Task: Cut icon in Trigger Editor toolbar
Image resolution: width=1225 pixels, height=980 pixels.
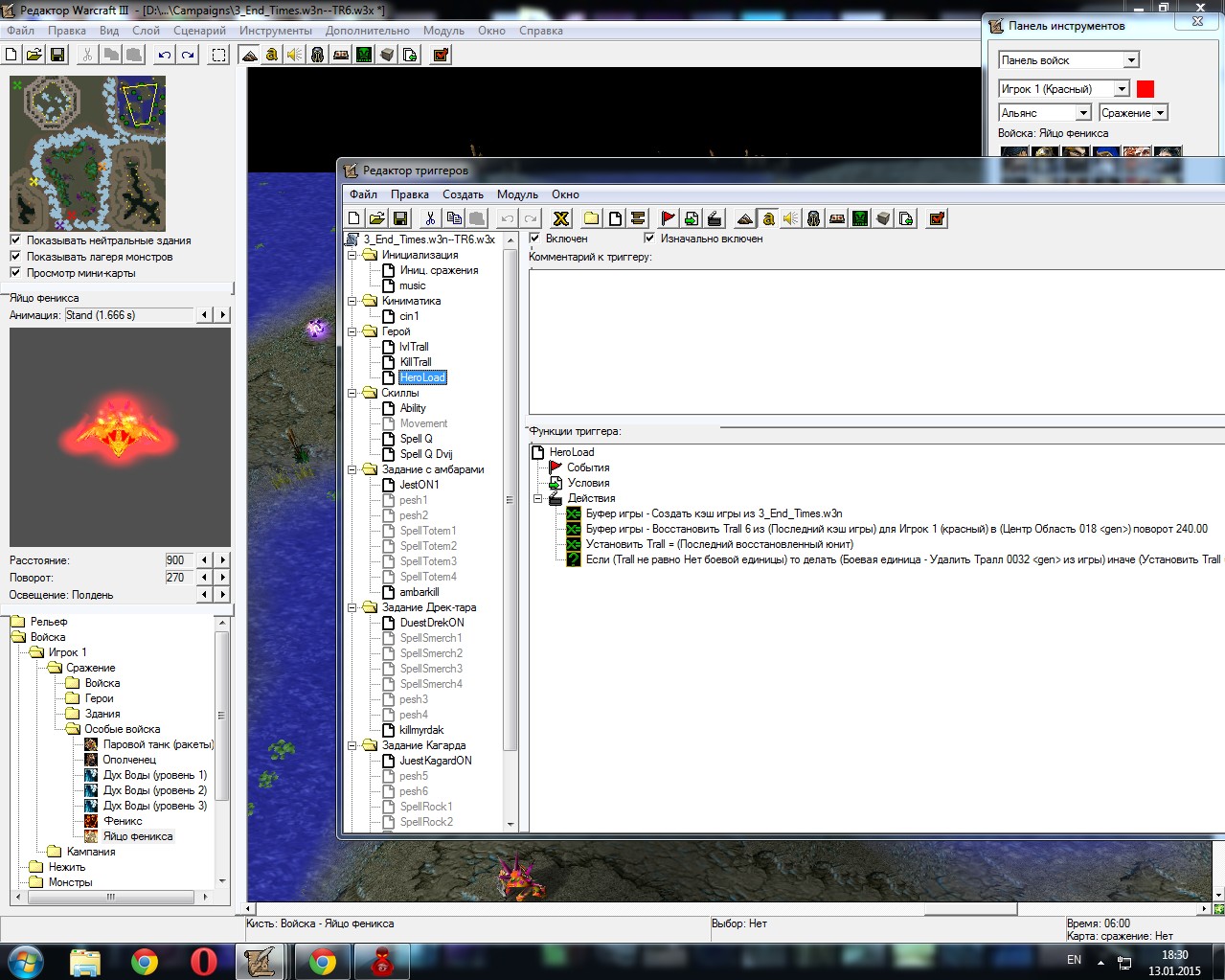Action: [x=431, y=218]
